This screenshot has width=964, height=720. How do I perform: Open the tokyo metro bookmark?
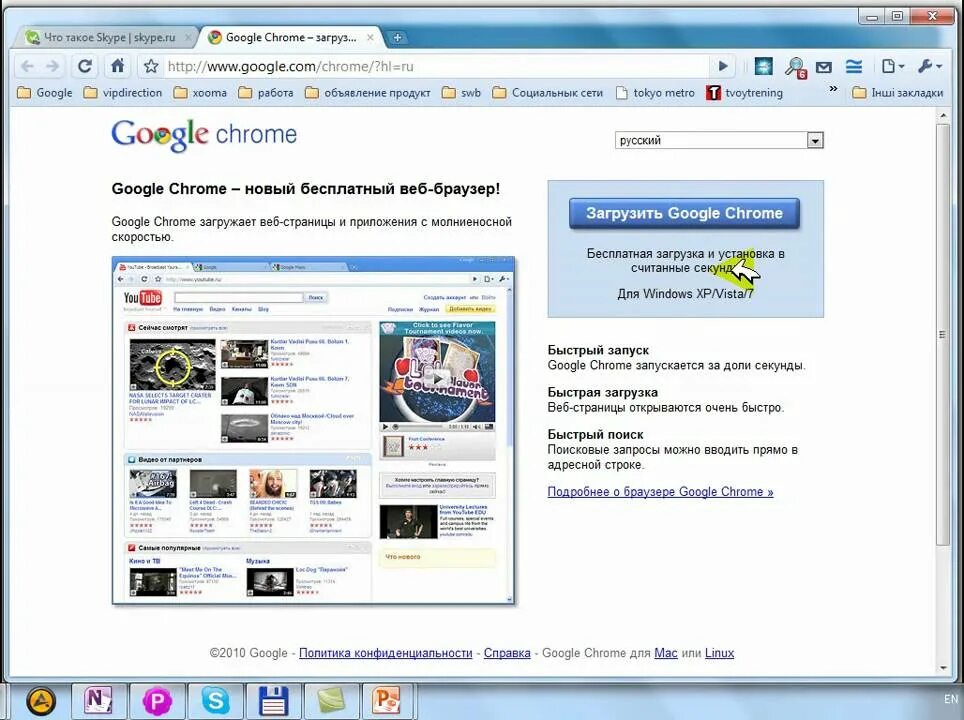point(655,93)
